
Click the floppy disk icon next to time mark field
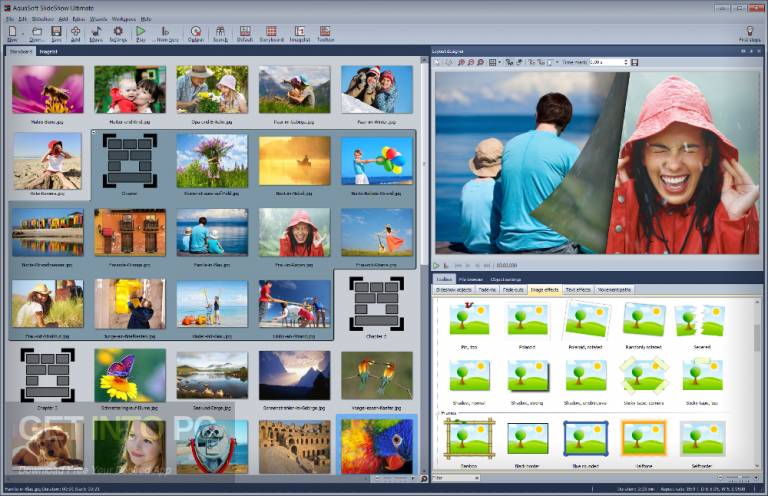635,63
